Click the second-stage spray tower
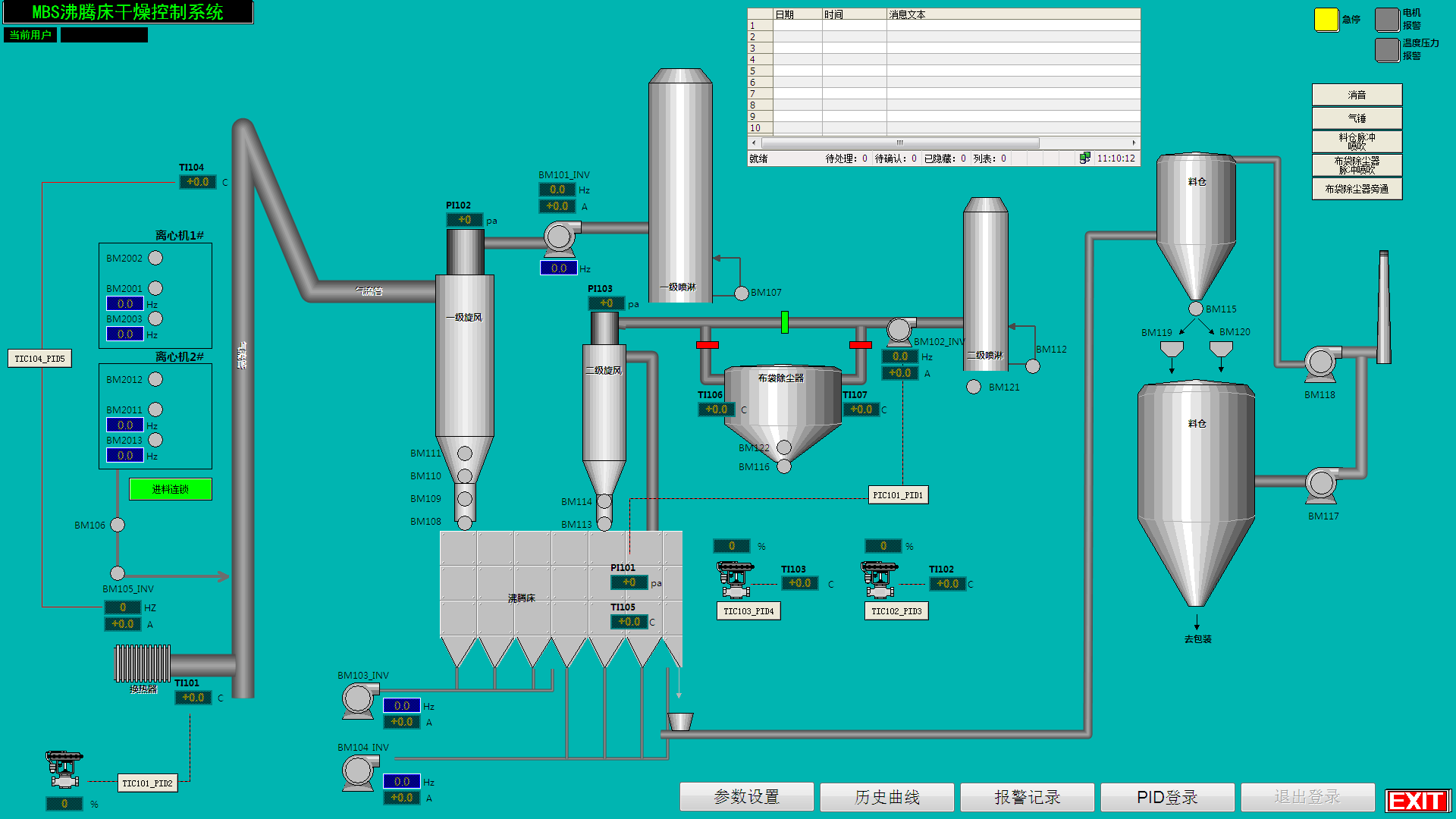 (x=986, y=284)
